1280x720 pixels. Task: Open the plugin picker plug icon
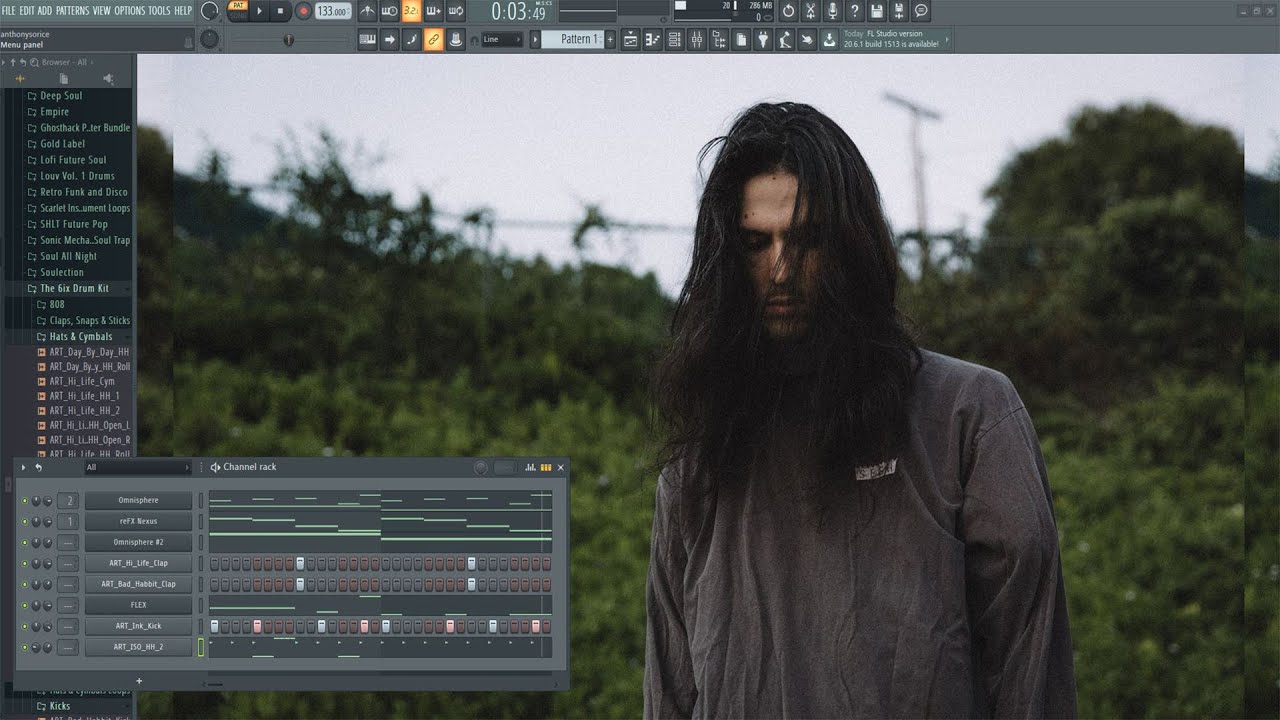point(763,40)
